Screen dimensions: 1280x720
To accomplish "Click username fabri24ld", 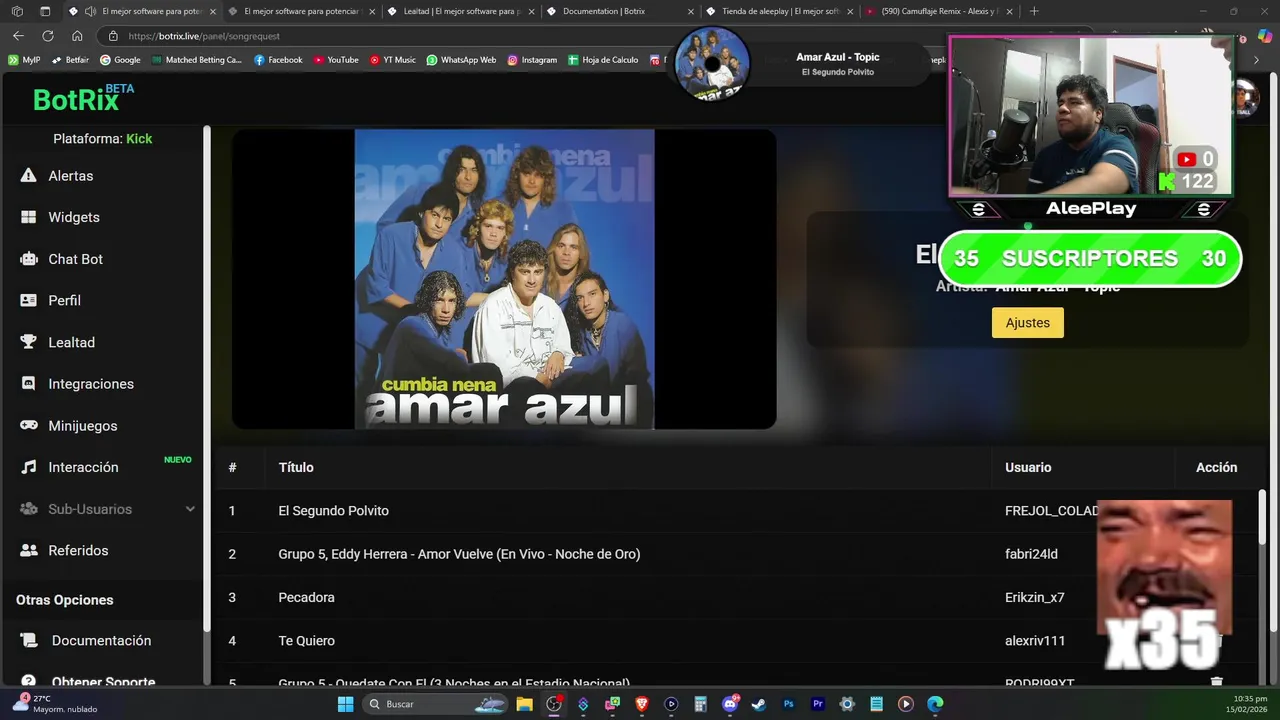I will 1031,554.
